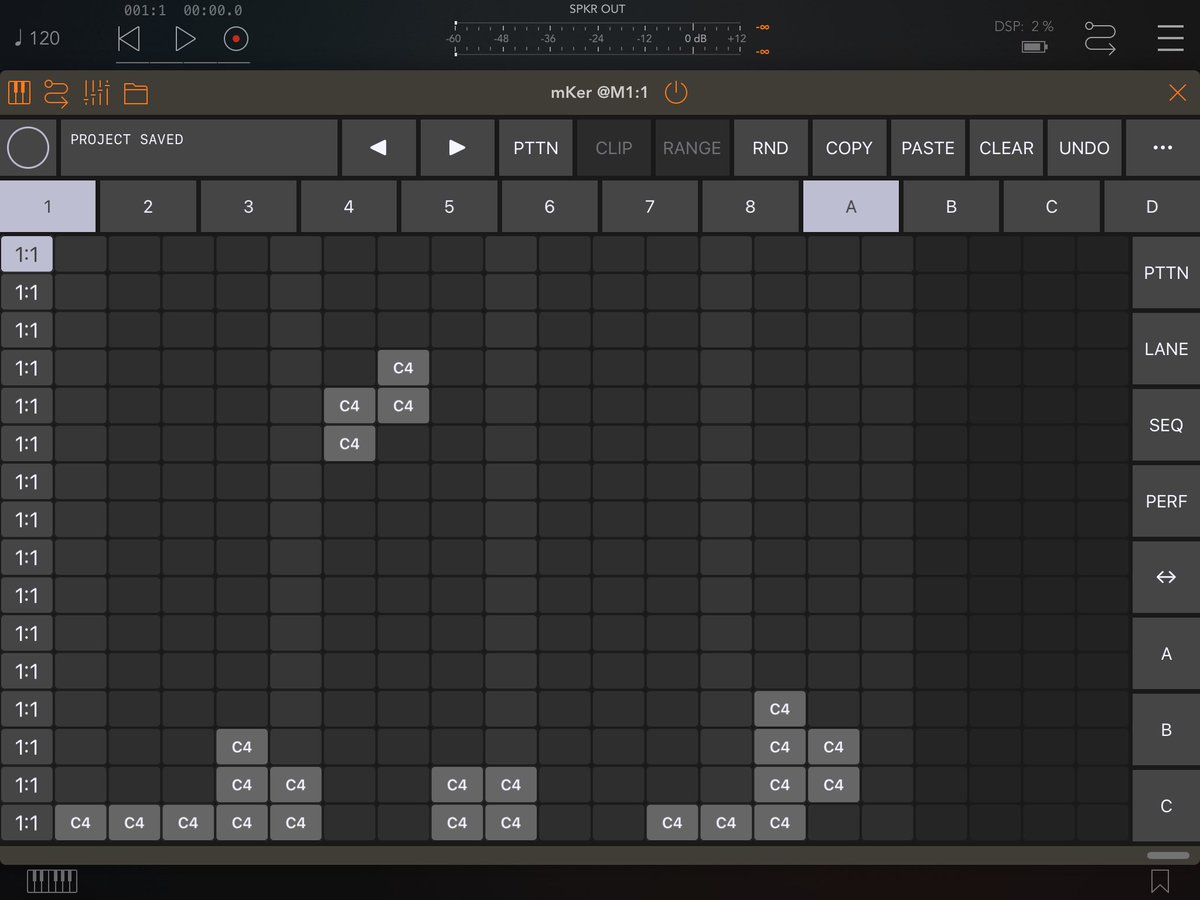The width and height of the screenshot is (1200, 900).
Task: Tap the bookmark icon at bottom right
Action: click(1160, 880)
